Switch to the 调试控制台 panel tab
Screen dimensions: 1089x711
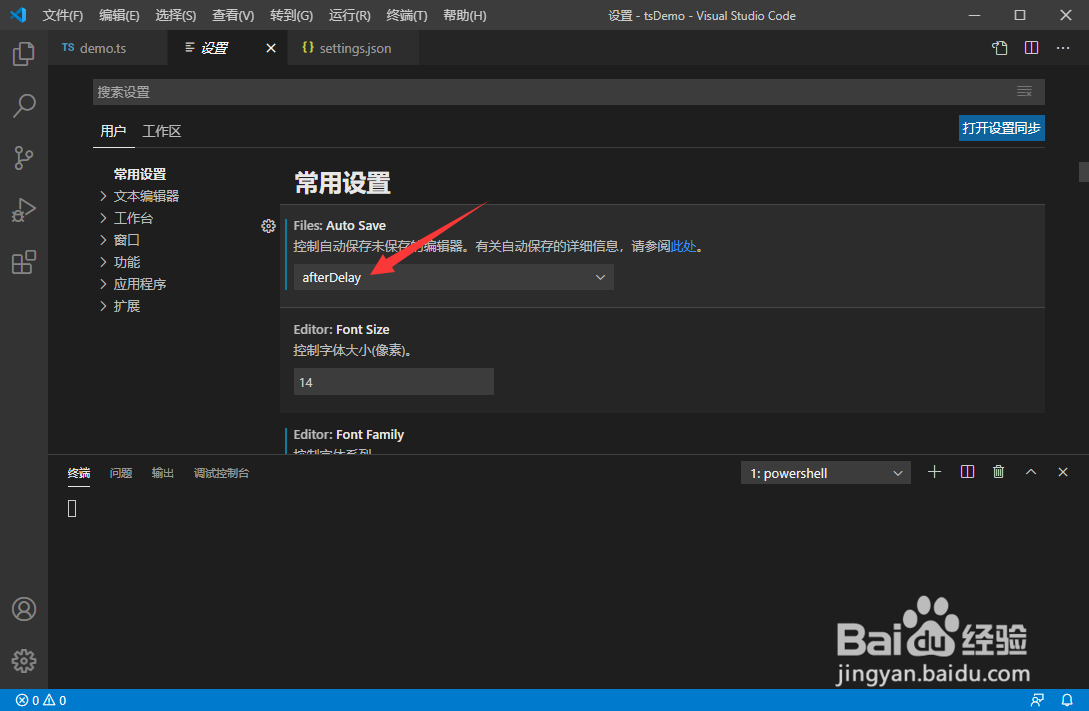click(222, 473)
